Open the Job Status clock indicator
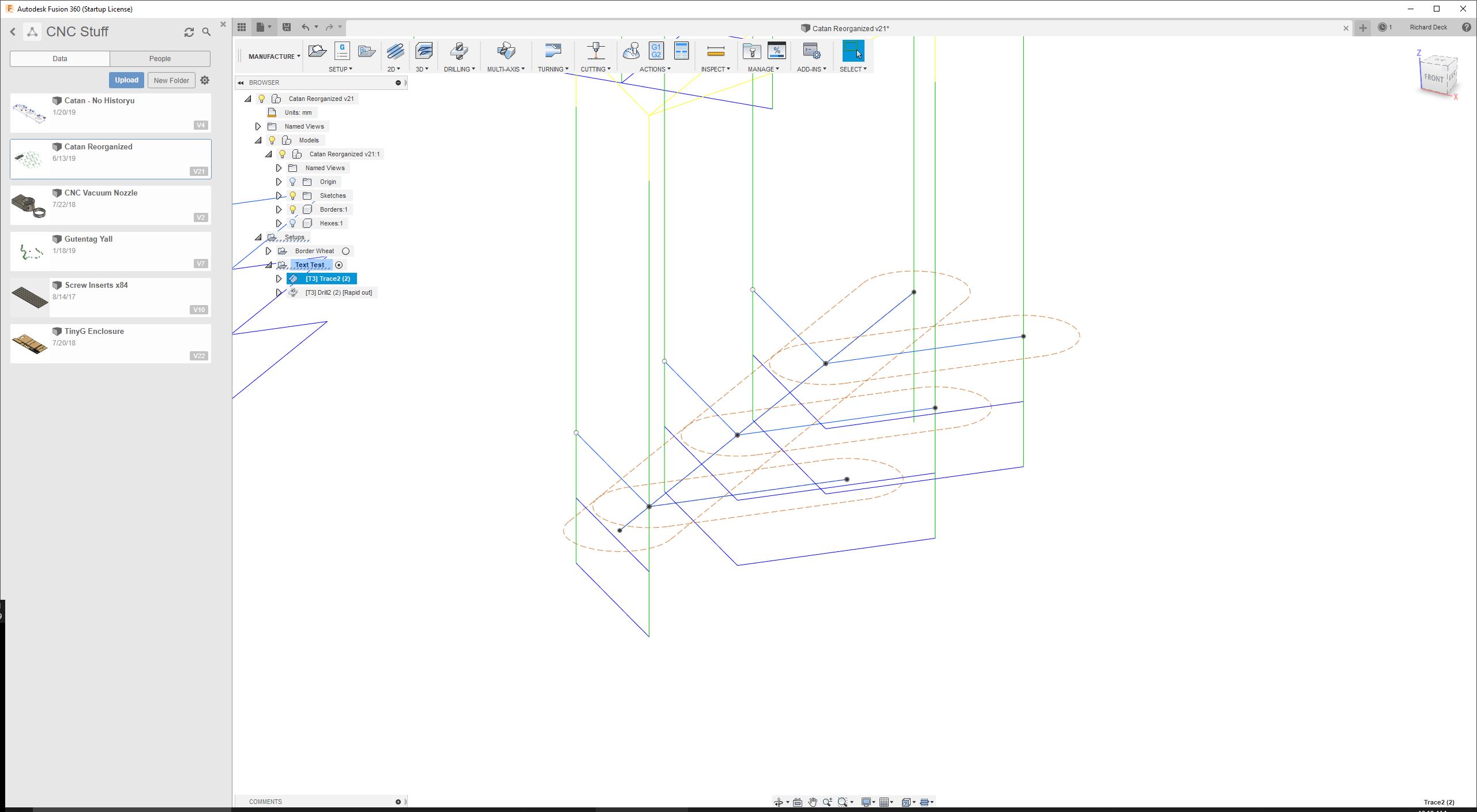 (x=1385, y=27)
